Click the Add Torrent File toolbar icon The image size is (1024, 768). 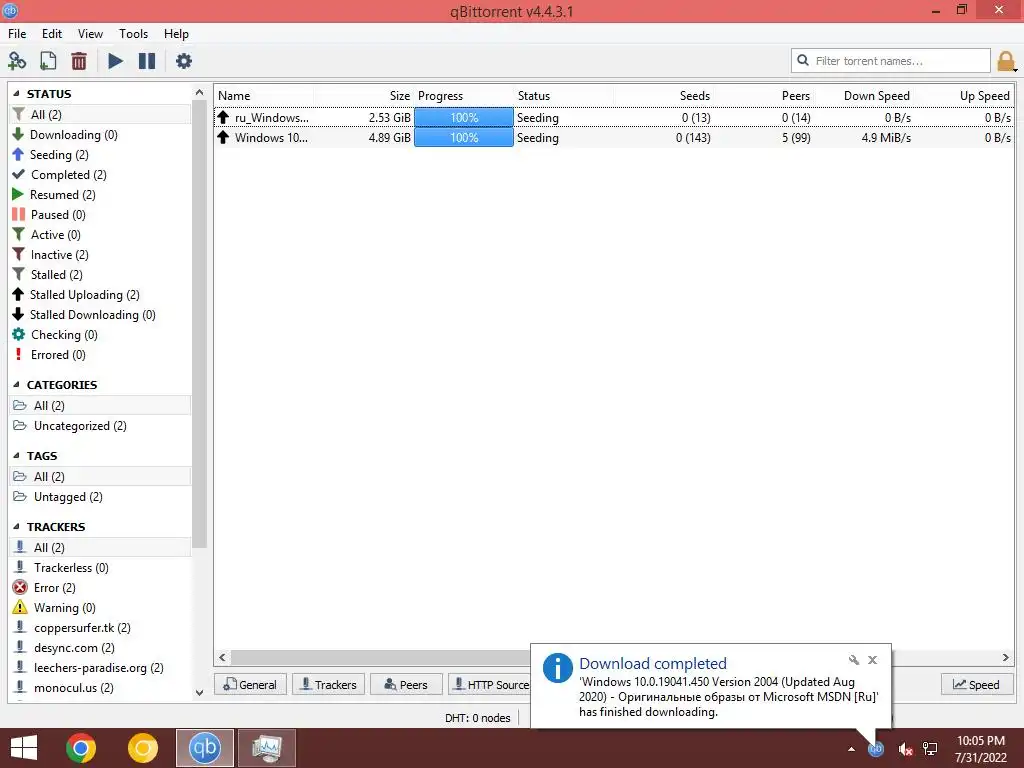48,61
